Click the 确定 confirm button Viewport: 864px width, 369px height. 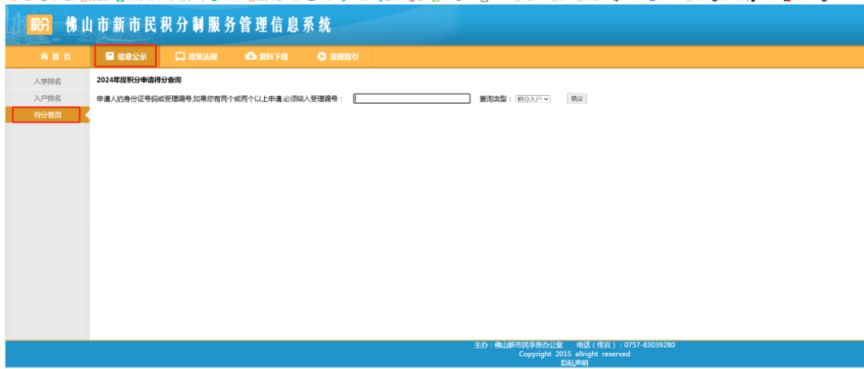(576, 99)
